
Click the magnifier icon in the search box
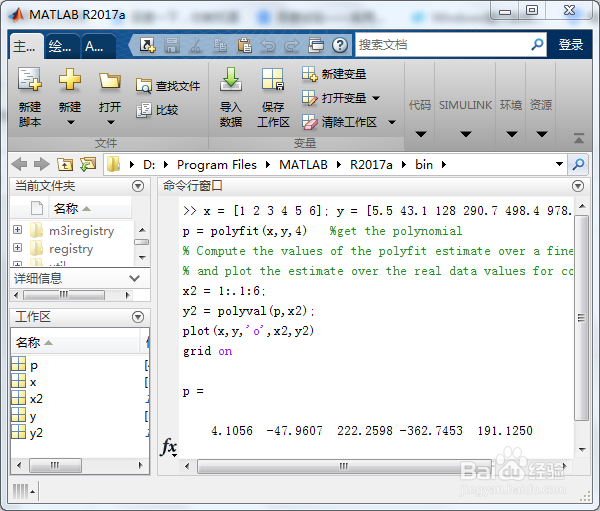(537, 45)
